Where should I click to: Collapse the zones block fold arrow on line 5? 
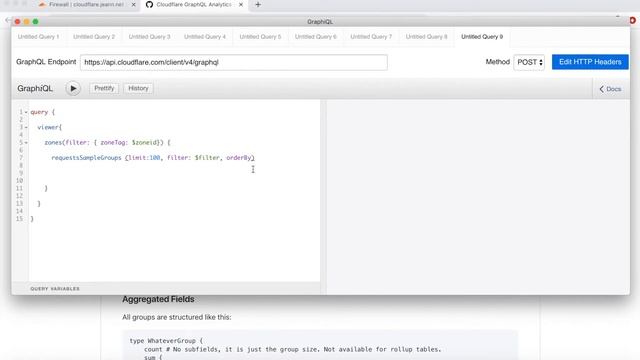26,143
